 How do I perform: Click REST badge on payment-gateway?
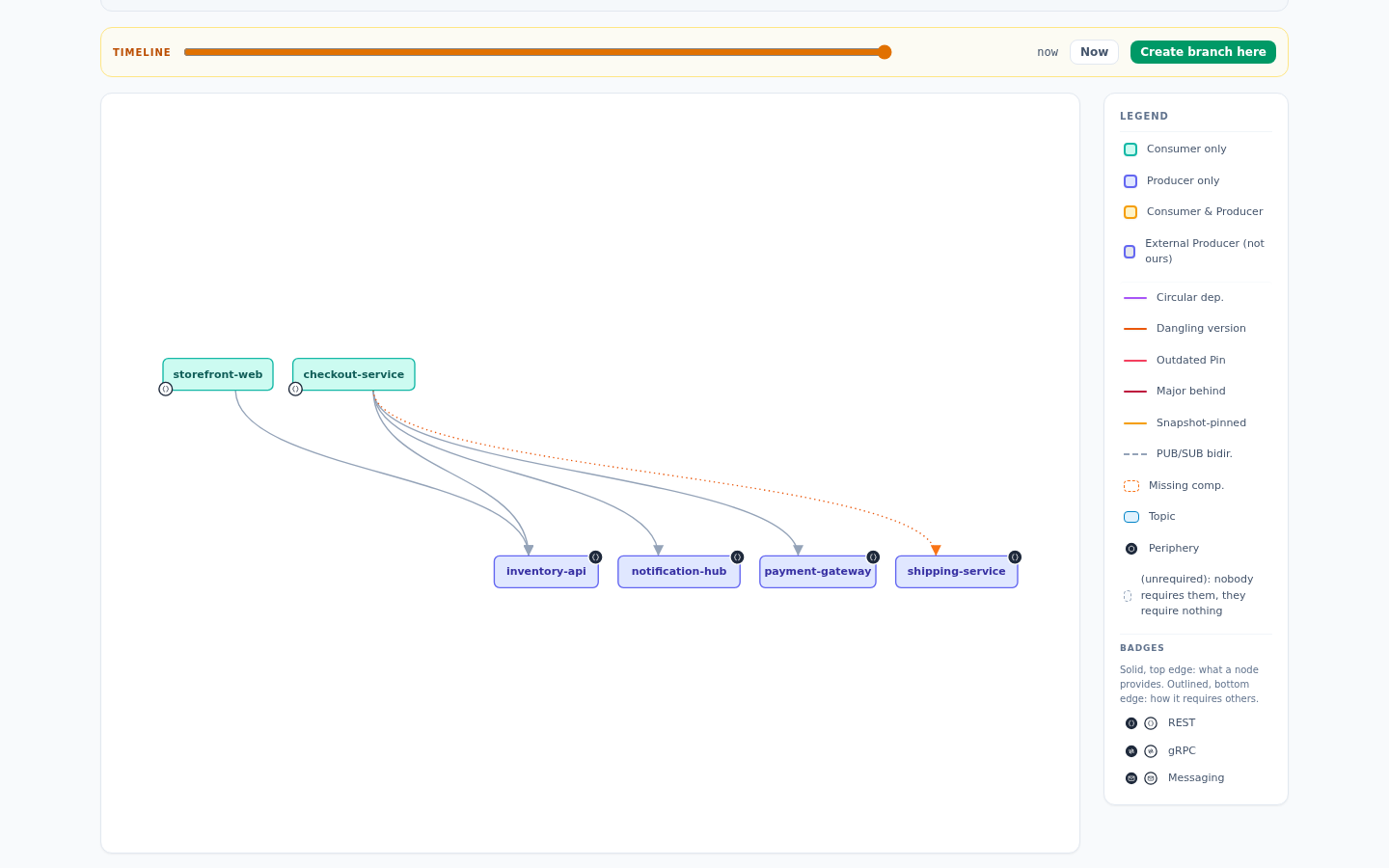(x=873, y=557)
